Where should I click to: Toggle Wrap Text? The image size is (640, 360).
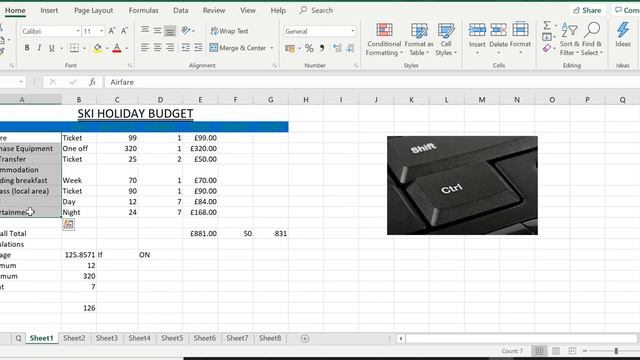(230, 31)
